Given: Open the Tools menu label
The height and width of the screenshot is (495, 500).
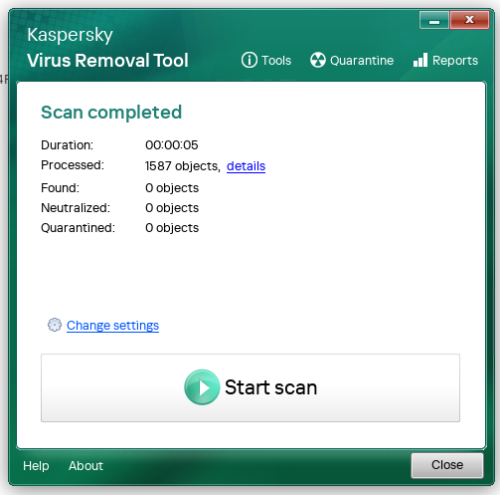Looking at the screenshot, I should (276, 61).
